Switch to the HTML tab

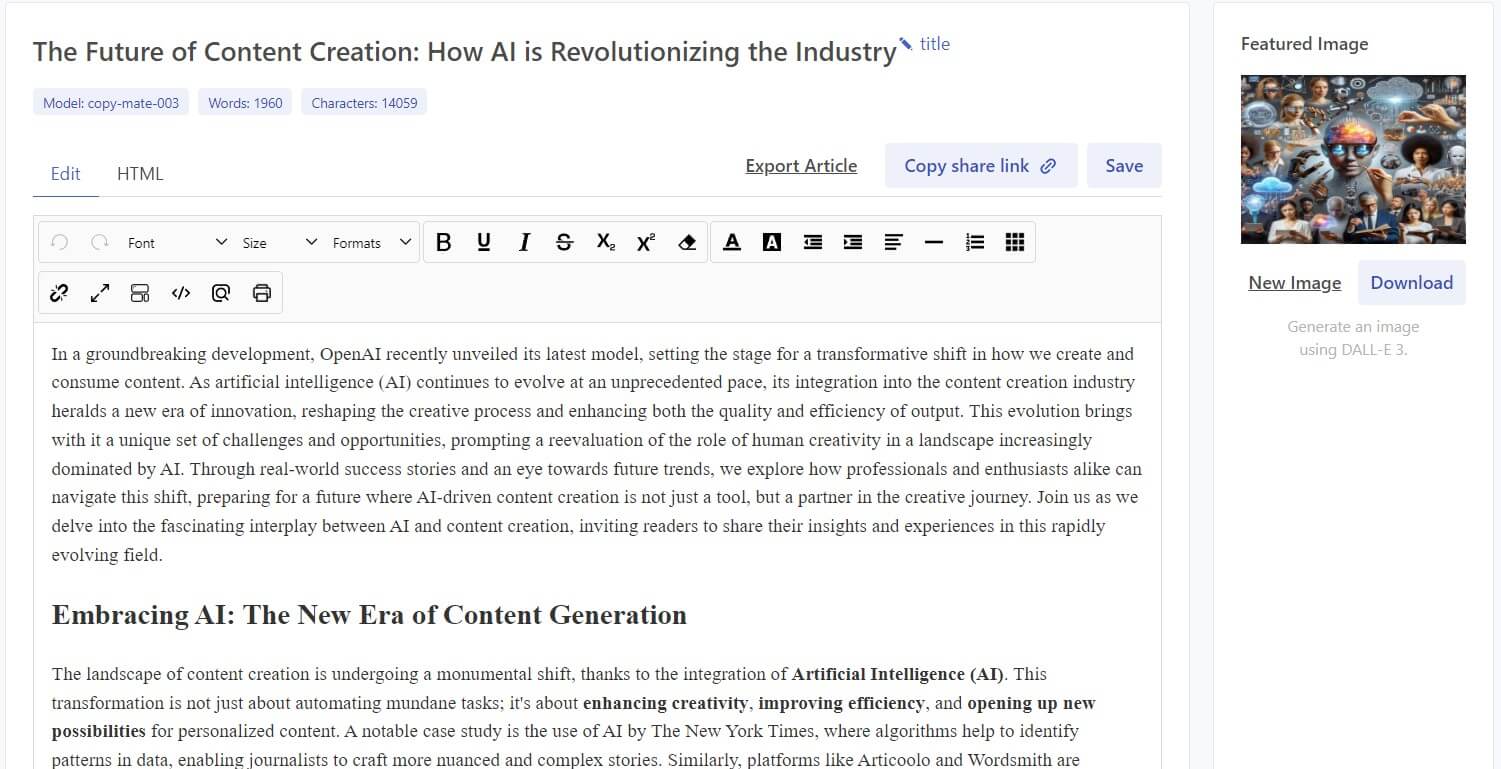pos(140,173)
